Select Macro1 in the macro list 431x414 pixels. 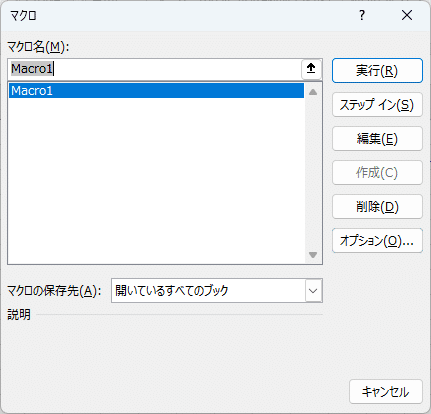[x=156, y=91]
